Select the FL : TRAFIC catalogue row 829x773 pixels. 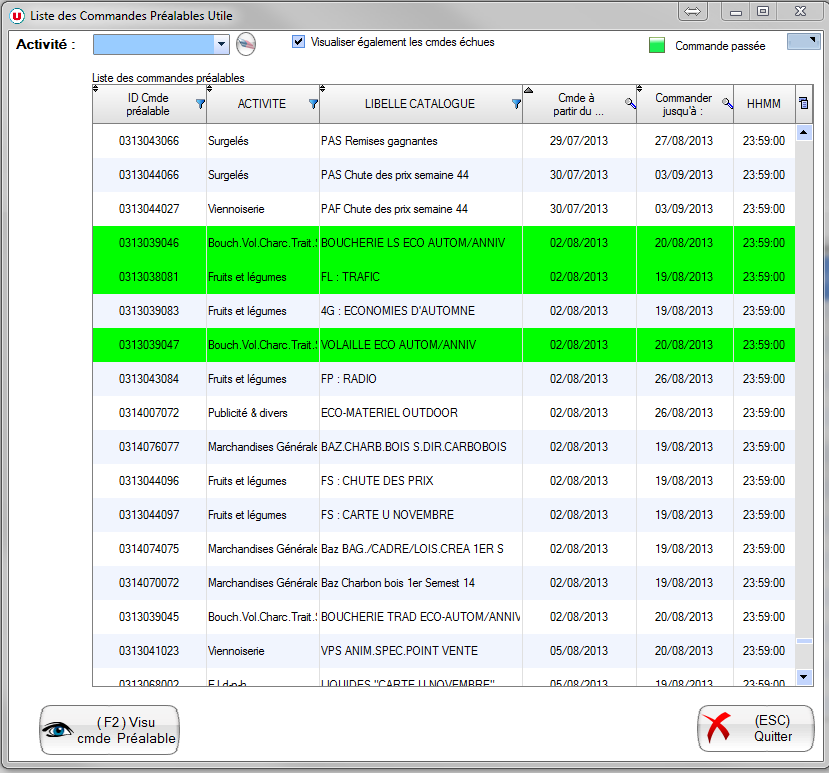pos(420,277)
